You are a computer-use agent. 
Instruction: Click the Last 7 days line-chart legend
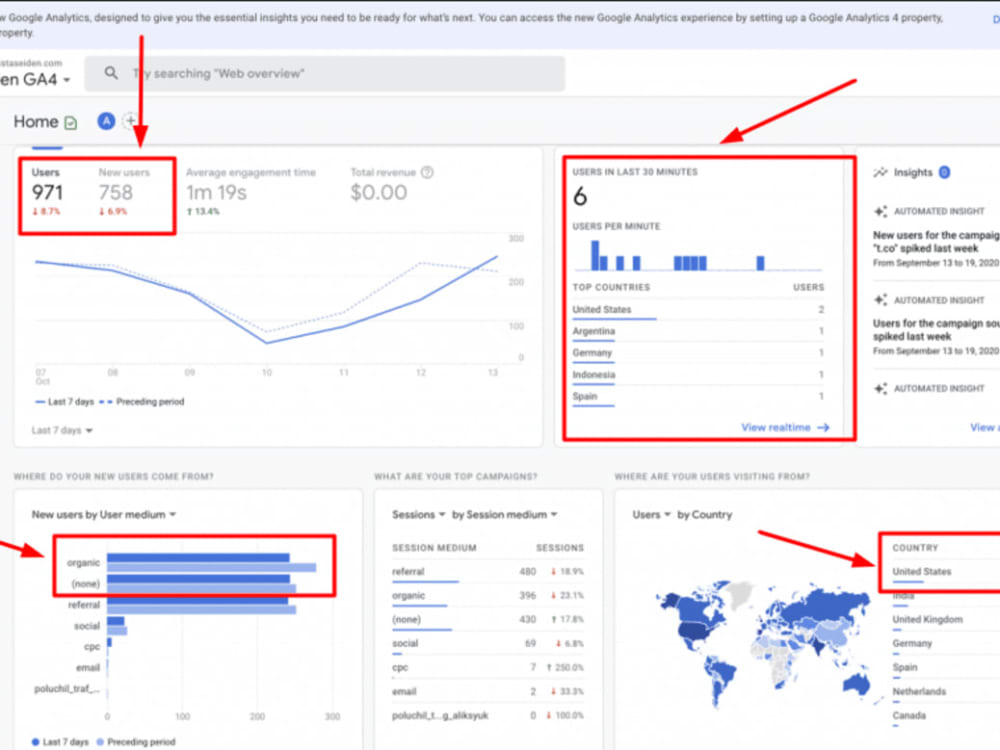[64, 402]
